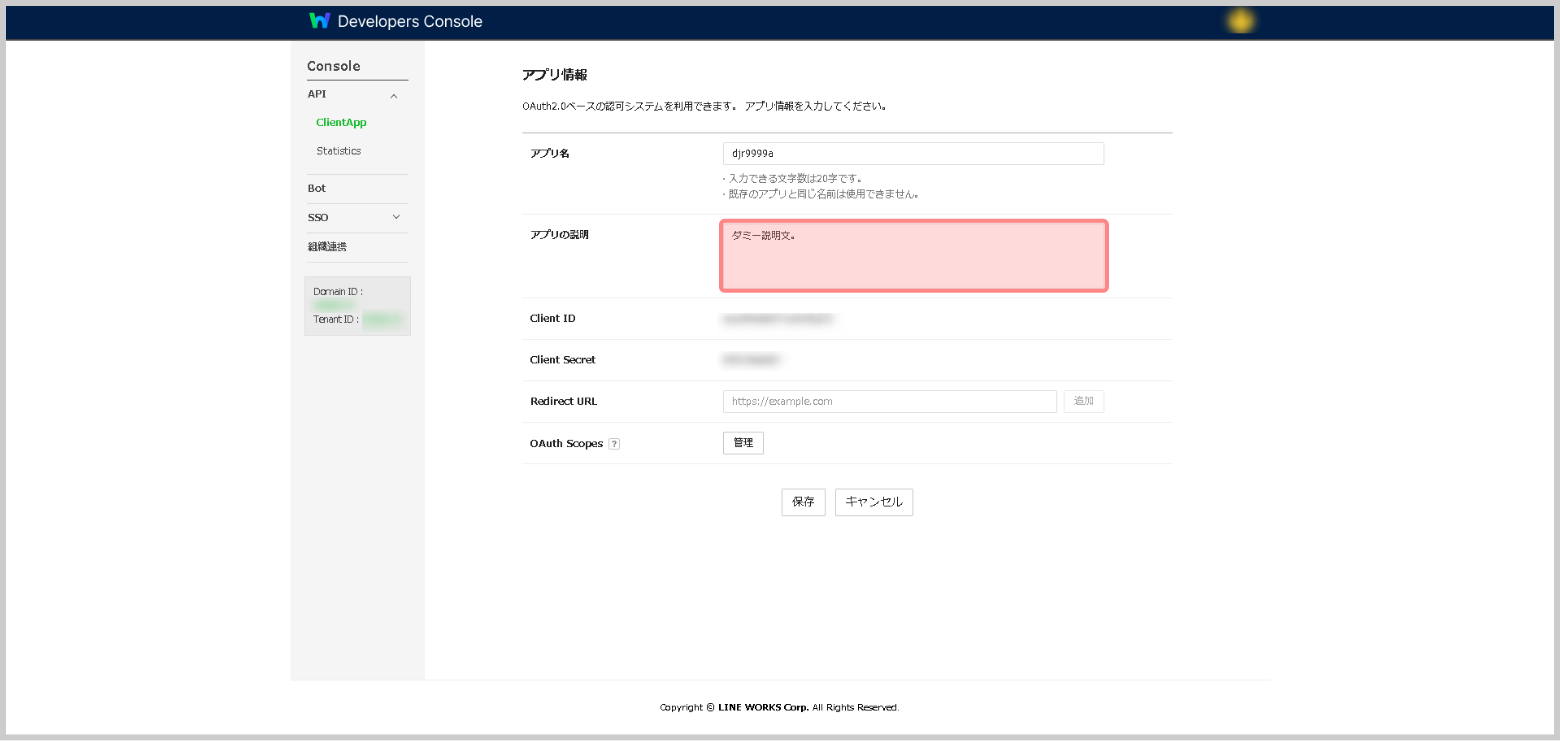Focus the アプリの説明 description textarea

point(913,256)
